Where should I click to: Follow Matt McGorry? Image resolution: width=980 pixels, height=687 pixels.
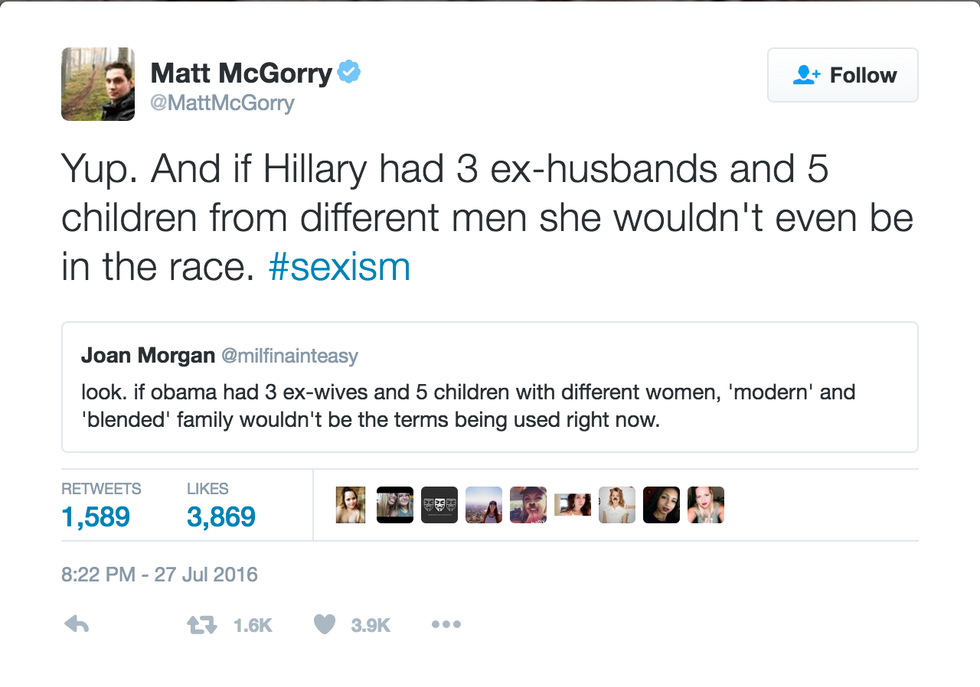(842, 75)
